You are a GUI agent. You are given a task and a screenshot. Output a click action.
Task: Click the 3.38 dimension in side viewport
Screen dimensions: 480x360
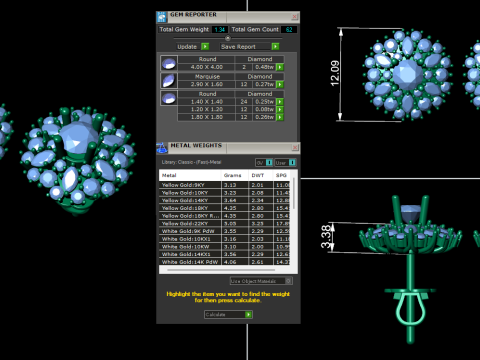point(327,237)
